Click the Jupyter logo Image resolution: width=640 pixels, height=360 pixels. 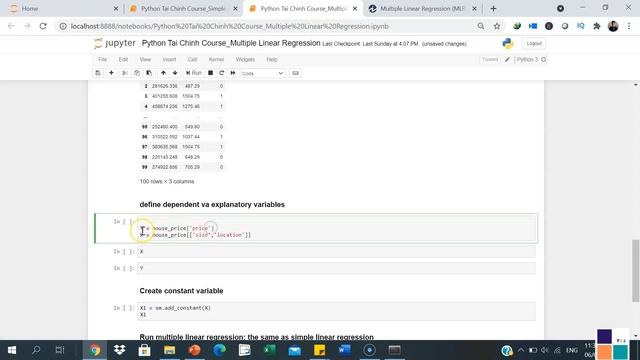pyautogui.click(x=115, y=43)
